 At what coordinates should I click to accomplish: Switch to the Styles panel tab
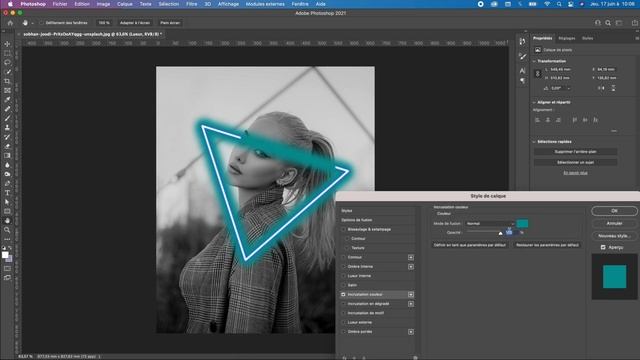pyautogui.click(x=587, y=38)
